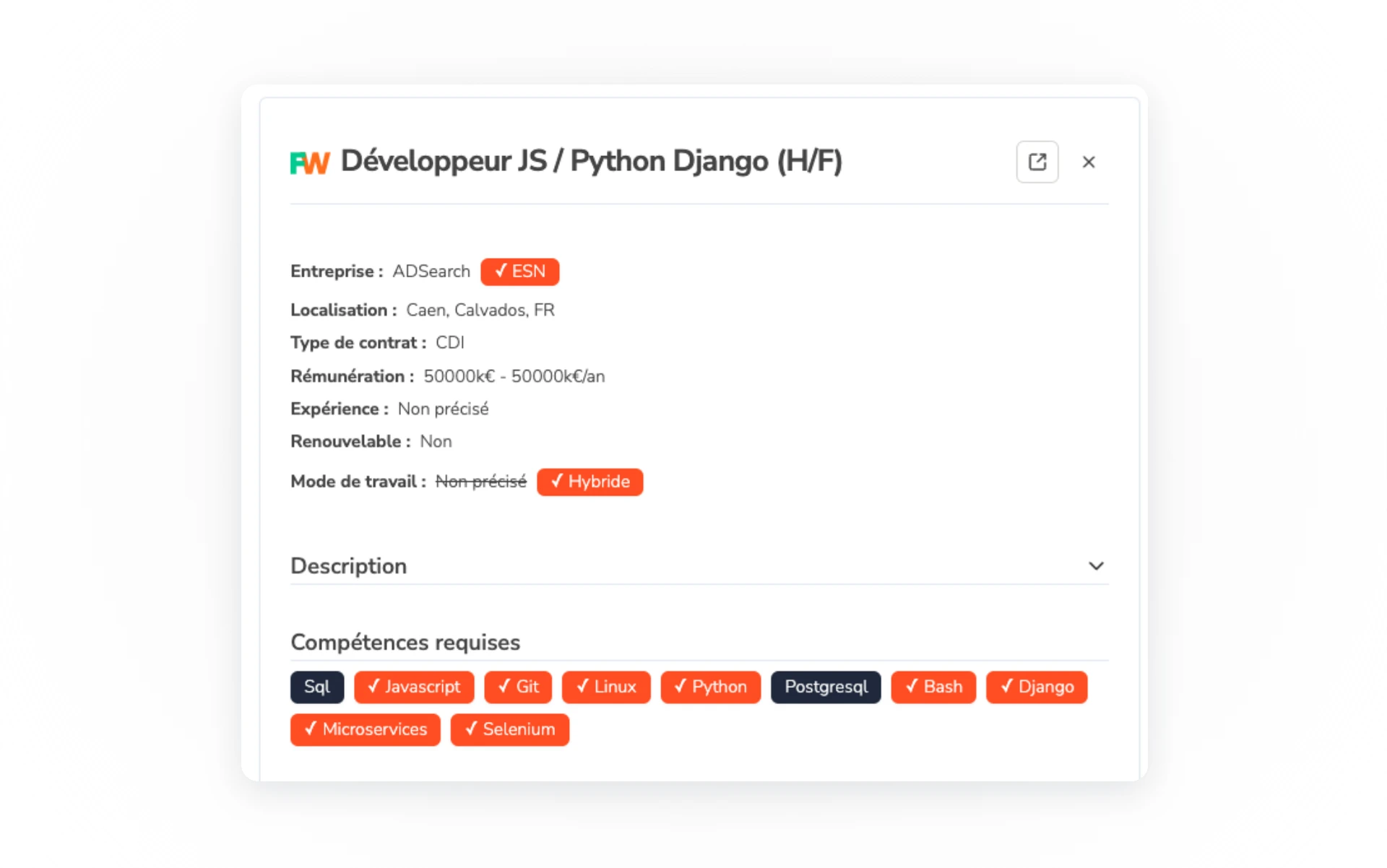Open job offer in external link icon
The image size is (1387, 868).
point(1037,162)
